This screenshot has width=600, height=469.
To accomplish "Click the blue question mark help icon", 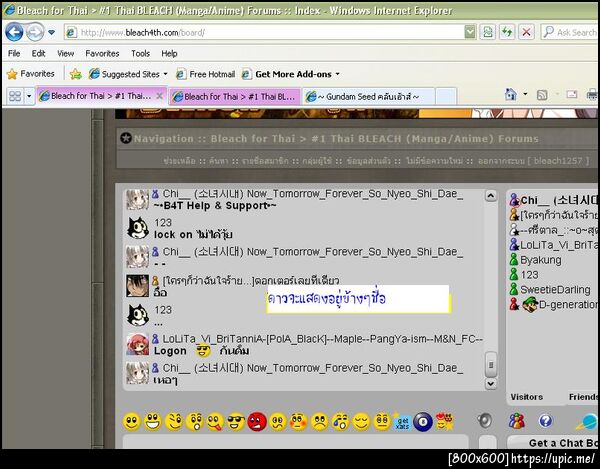I will (545, 421).
